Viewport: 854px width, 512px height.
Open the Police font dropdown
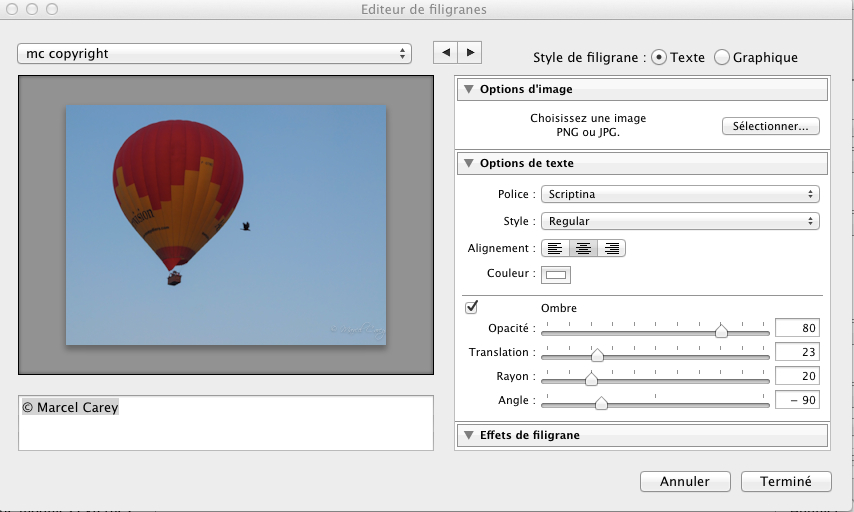(x=679, y=194)
